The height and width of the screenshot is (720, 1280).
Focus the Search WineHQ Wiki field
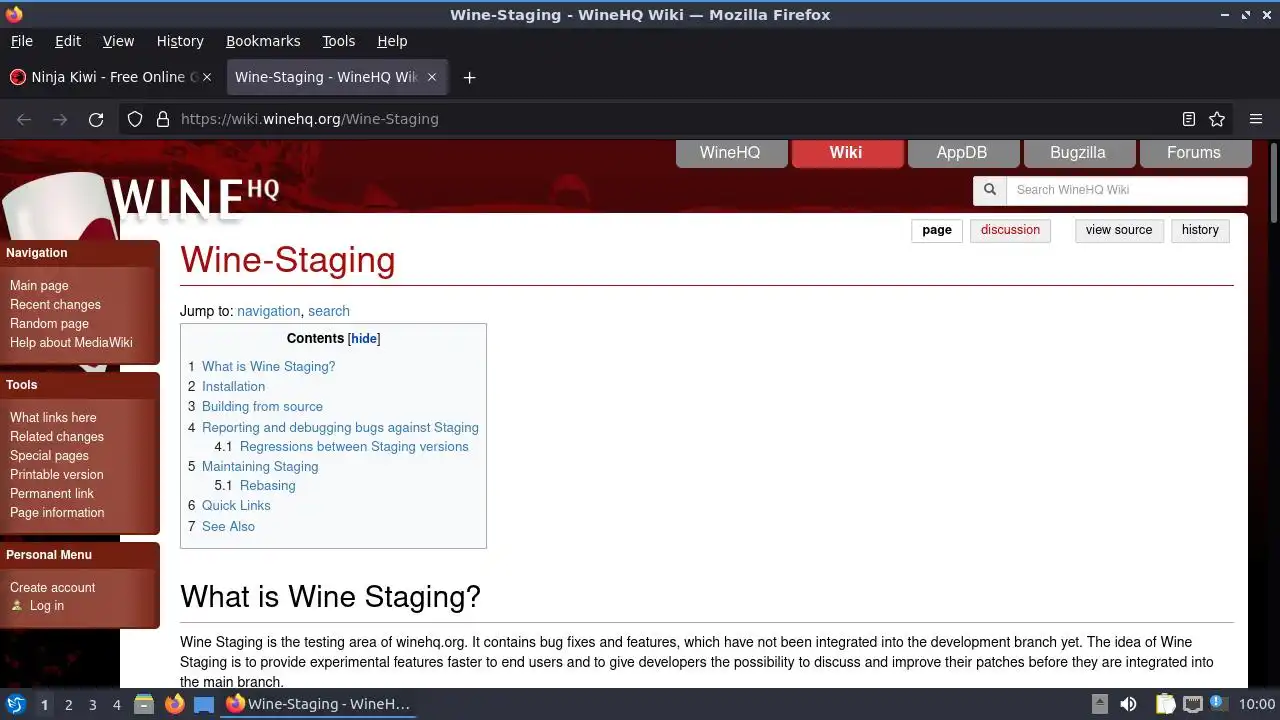click(1127, 190)
